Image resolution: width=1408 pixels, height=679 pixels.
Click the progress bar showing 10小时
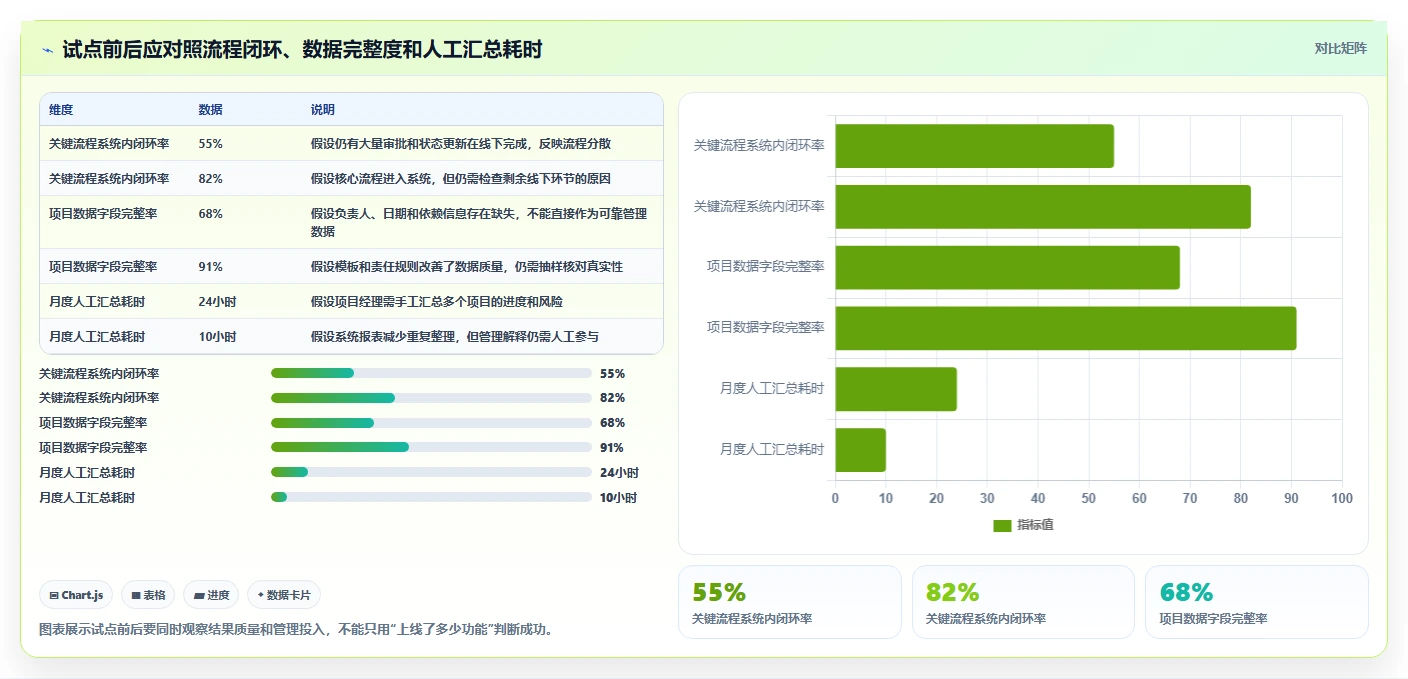click(431, 497)
